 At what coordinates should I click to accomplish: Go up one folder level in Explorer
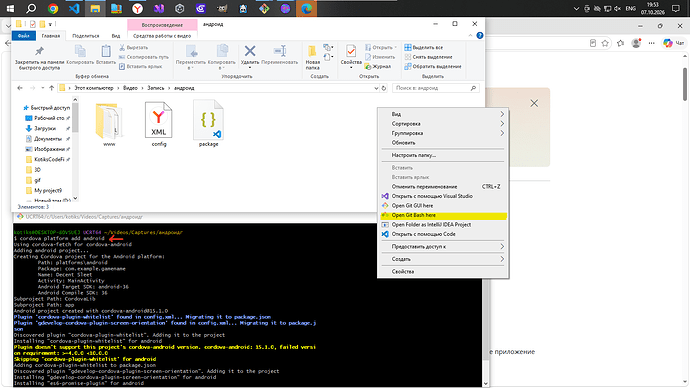click(x=51, y=88)
